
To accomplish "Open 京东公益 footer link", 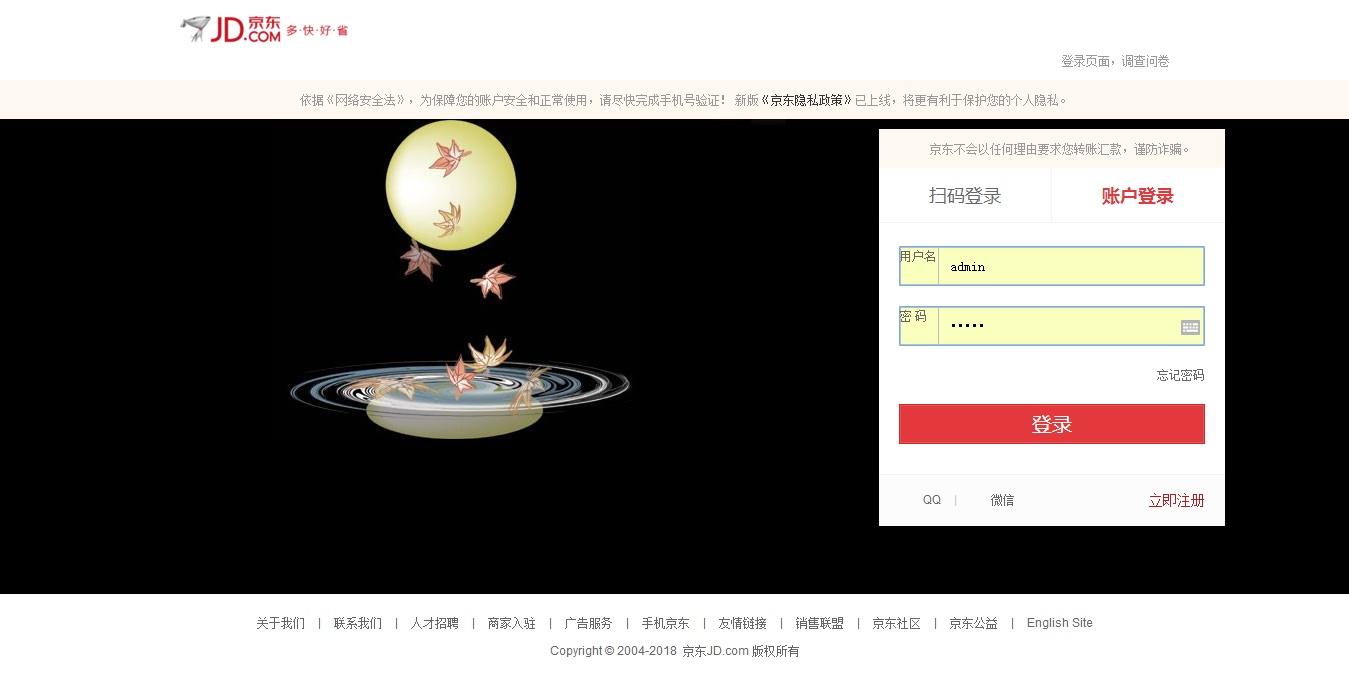I will tap(974, 623).
